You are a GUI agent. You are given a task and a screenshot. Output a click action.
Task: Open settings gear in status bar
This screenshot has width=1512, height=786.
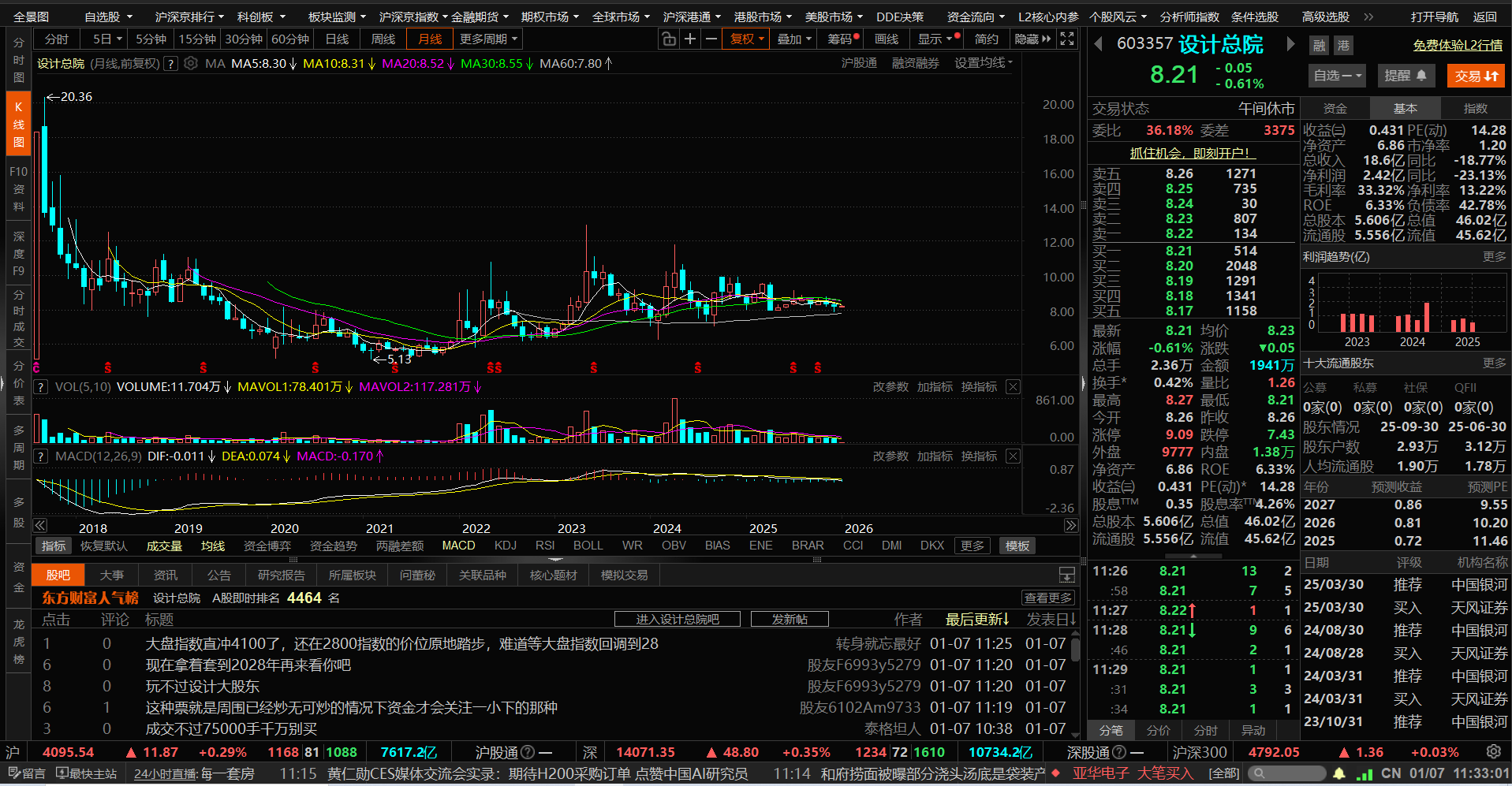coord(1493,751)
